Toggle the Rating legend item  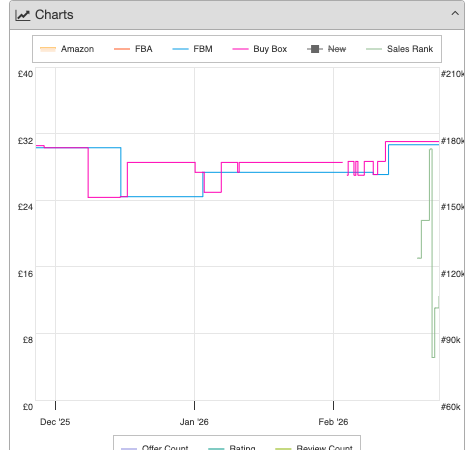(x=232, y=447)
